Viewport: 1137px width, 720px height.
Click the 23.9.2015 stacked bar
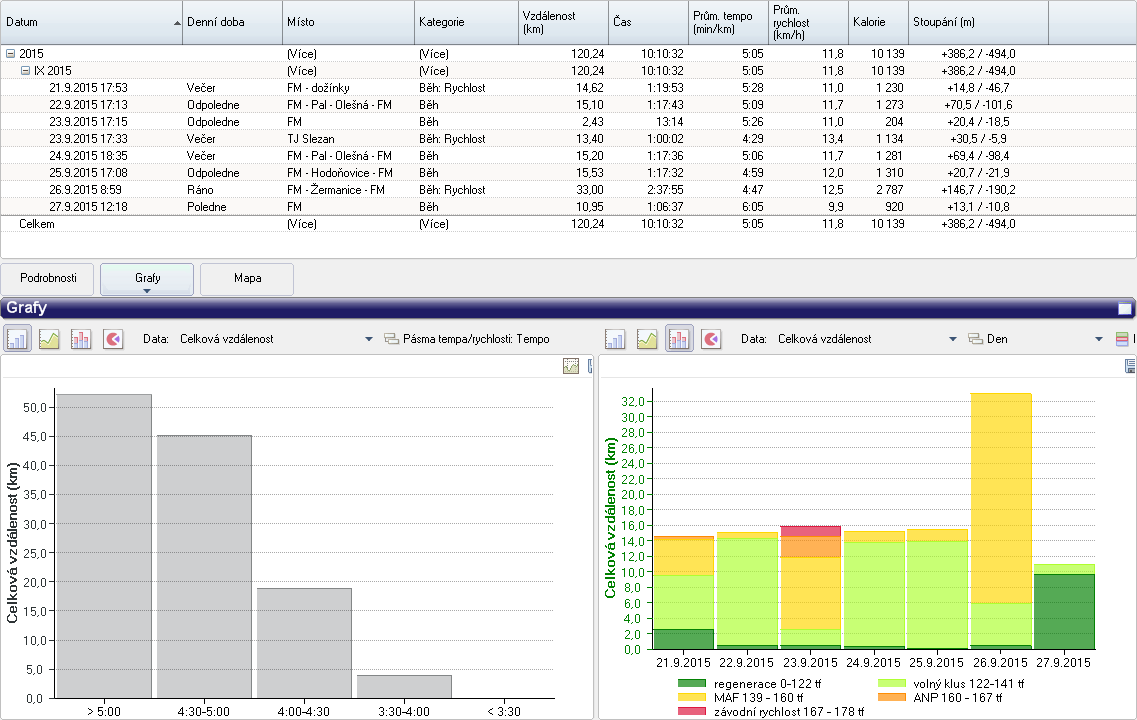(811, 587)
